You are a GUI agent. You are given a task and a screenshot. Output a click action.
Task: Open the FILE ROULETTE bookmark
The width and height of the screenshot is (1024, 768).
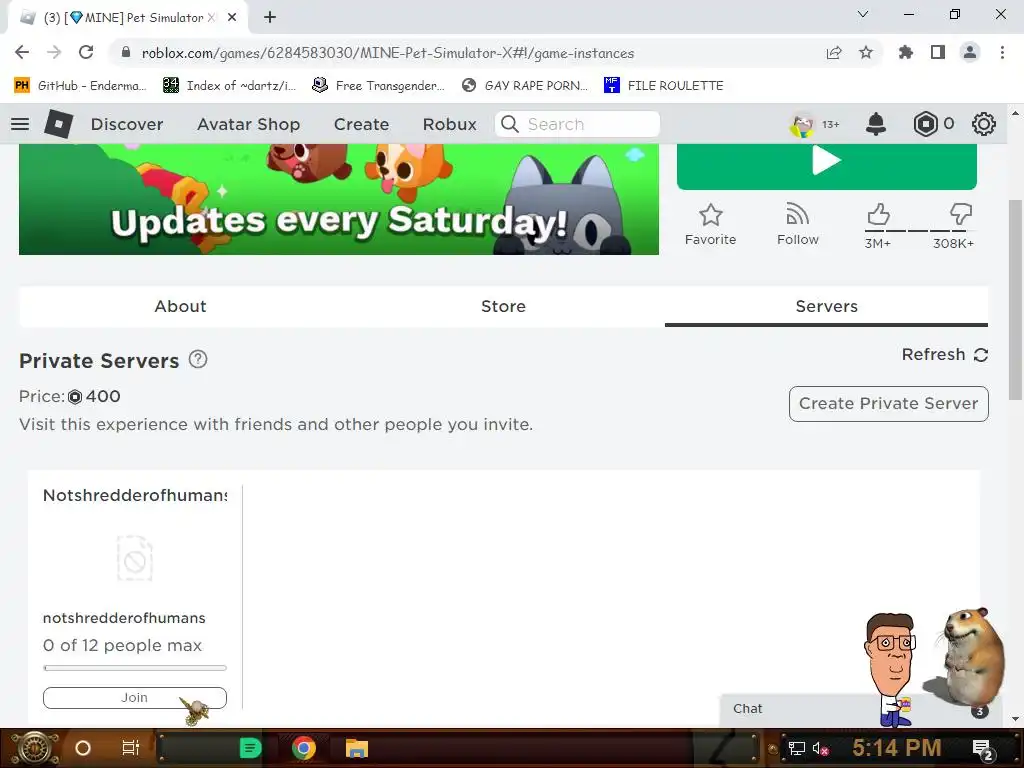tap(664, 86)
